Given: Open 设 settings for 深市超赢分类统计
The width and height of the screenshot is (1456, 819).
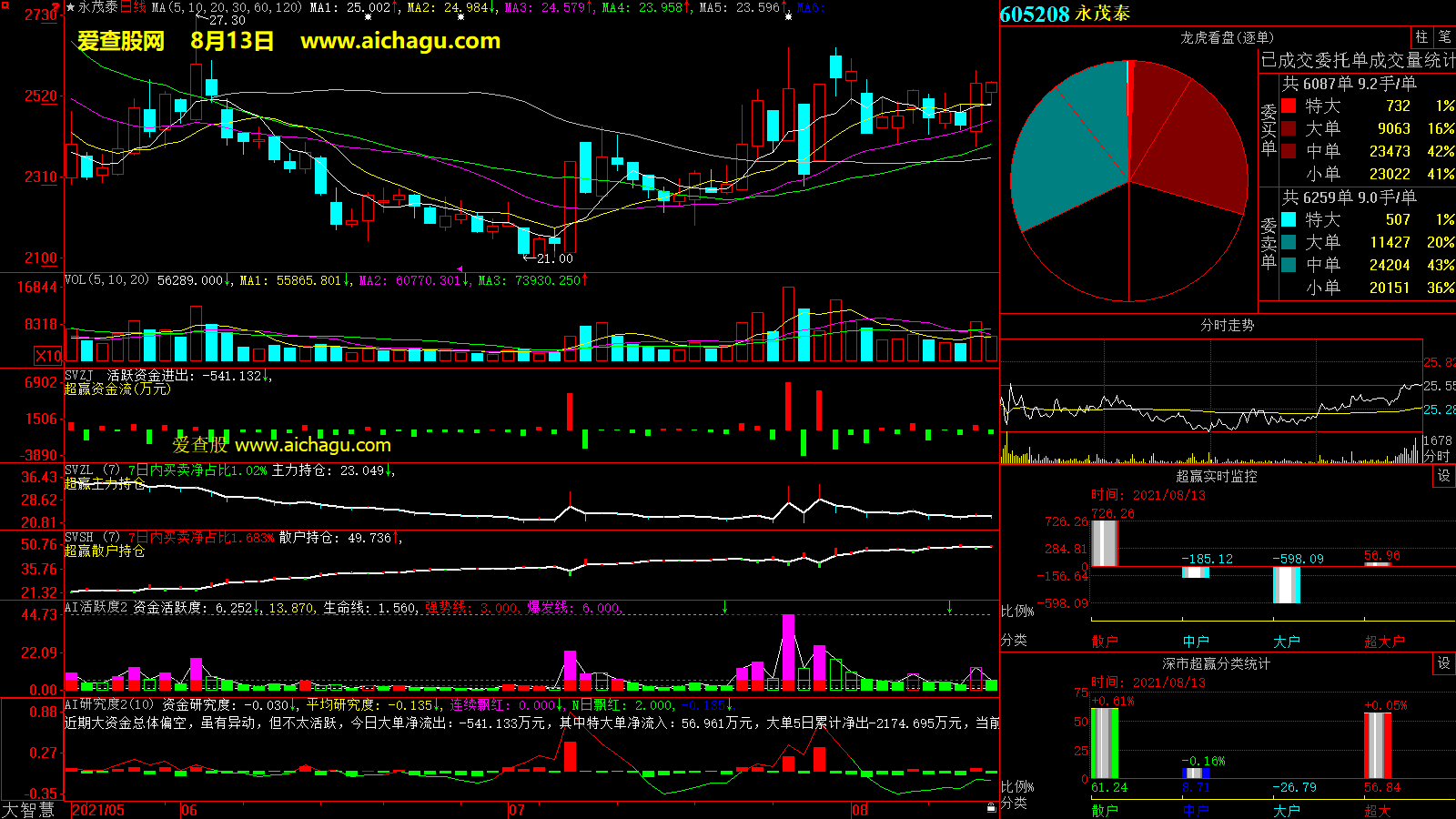Looking at the screenshot, I should (1444, 663).
